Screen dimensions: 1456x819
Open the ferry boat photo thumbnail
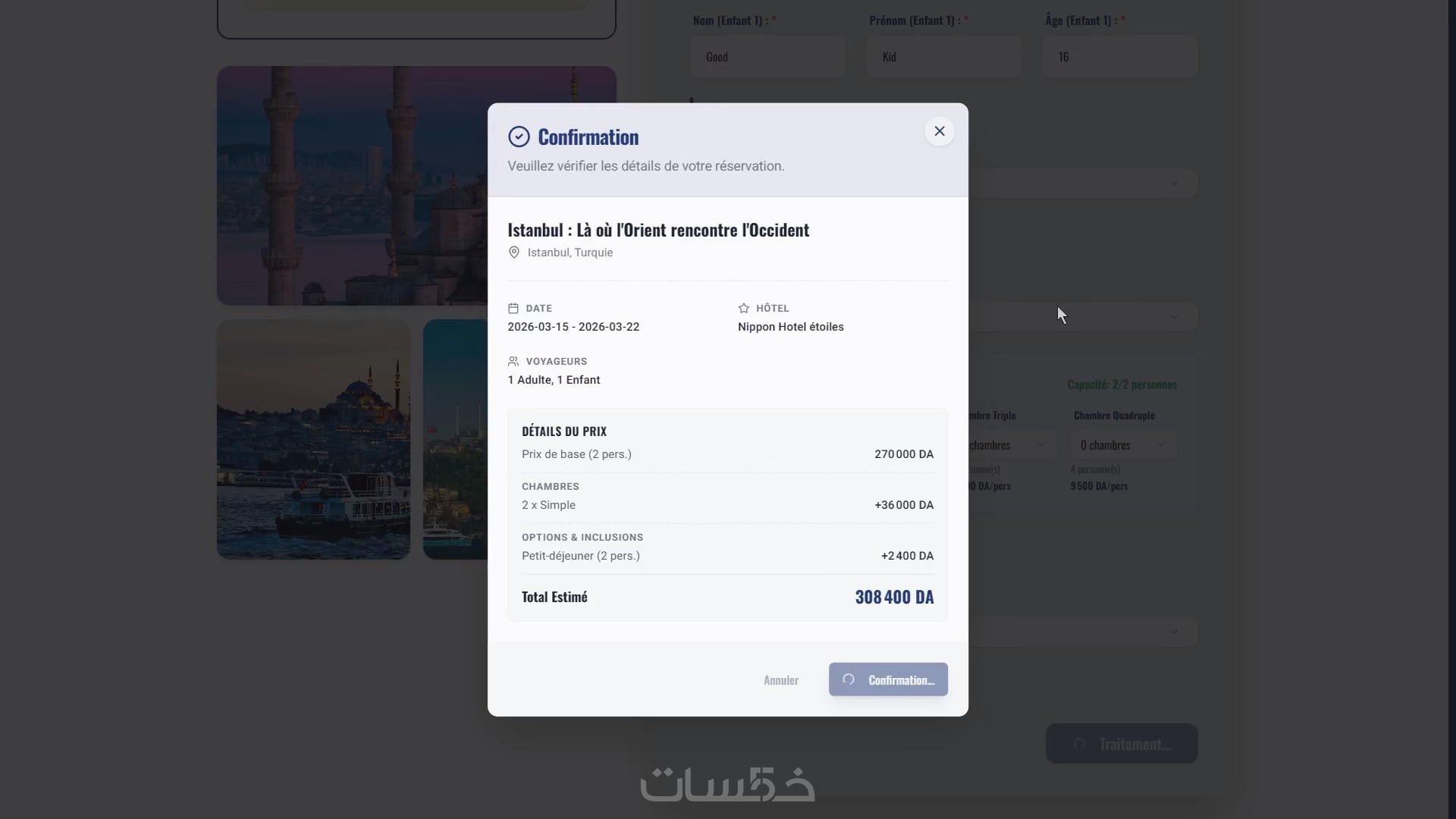pyautogui.click(x=313, y=439)
